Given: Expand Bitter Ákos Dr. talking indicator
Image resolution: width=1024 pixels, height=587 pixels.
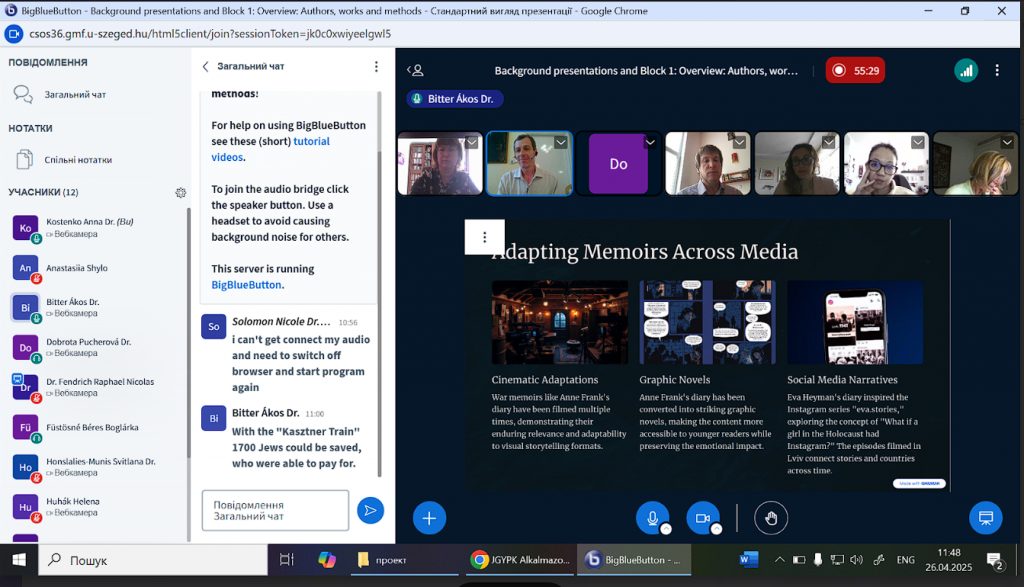Looking at the screenshot, I should (x=455, y=99).
